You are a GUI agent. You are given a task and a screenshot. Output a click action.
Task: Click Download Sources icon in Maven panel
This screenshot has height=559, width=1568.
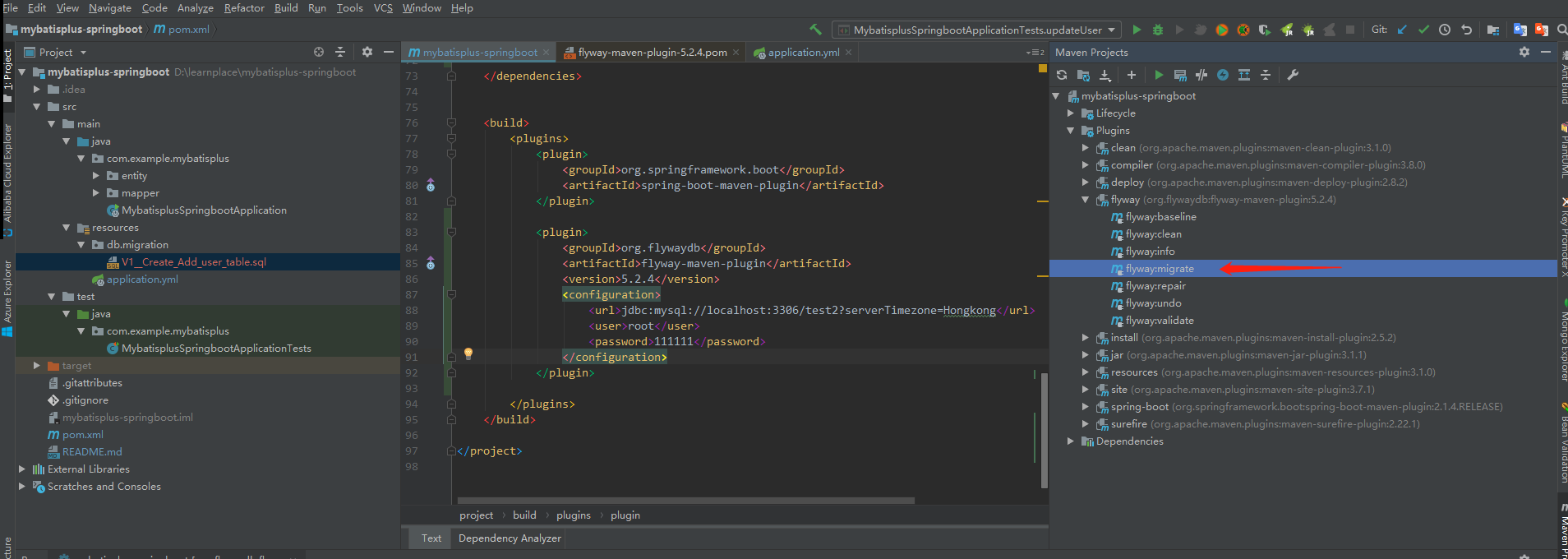(x=1105, y=75)
